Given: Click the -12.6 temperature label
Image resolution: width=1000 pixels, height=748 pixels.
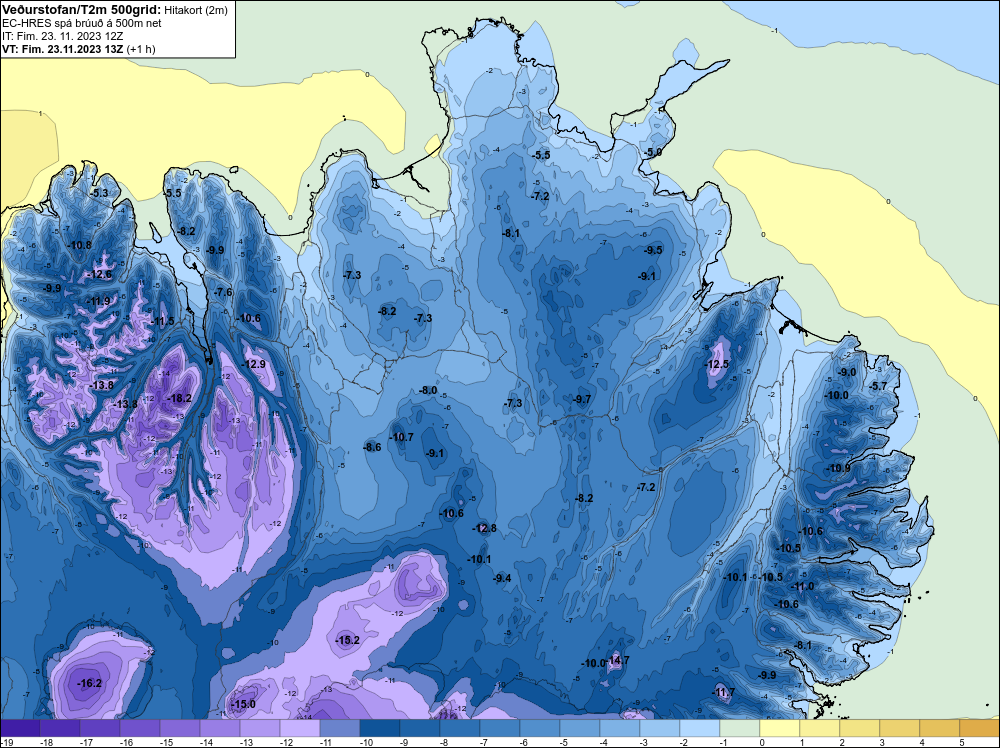Looking at the screenshot, I should (x=99, y=274).
